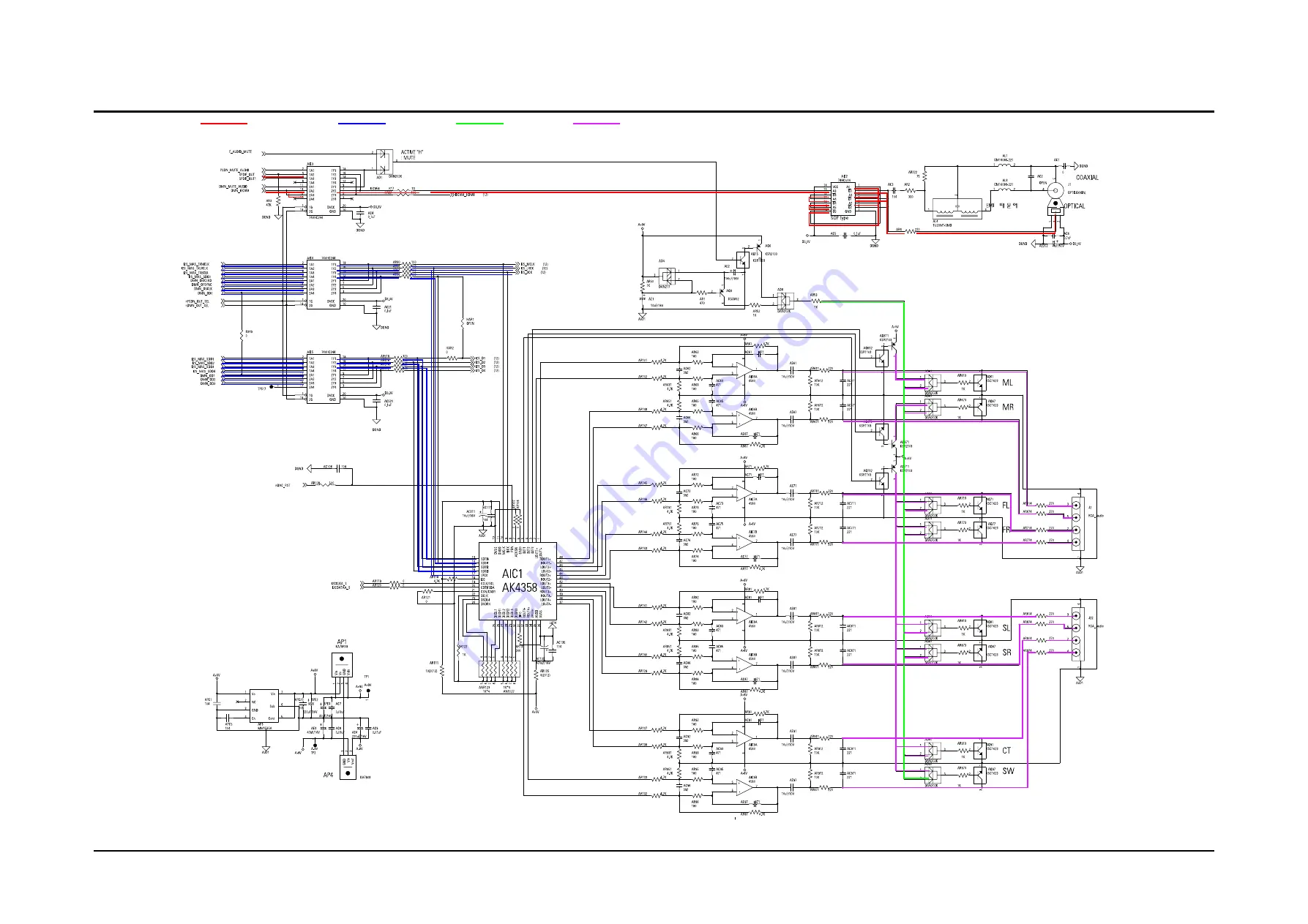Click the ADAC_RST signal label
This screenshot has width=1308, height=924.
283,486
